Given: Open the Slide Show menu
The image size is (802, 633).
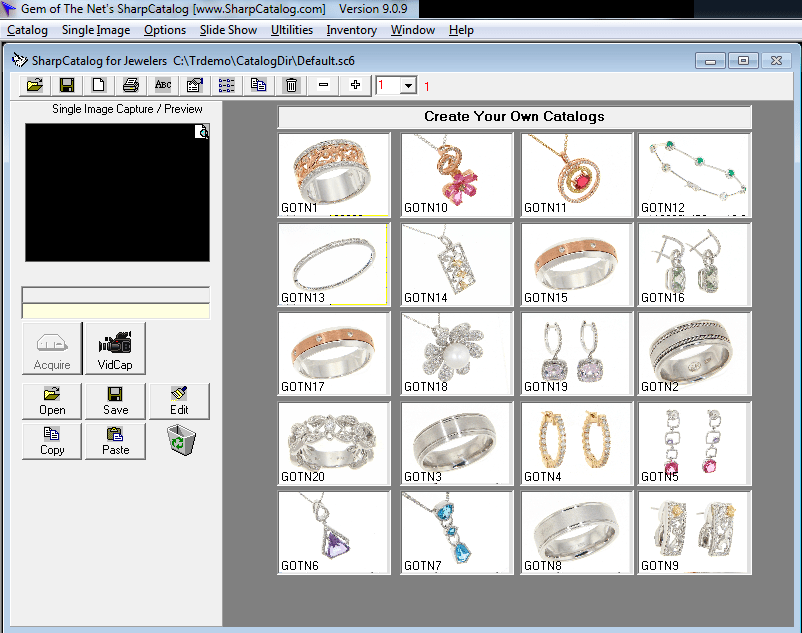Looking at the screenshot, I should tap(227, 30).
